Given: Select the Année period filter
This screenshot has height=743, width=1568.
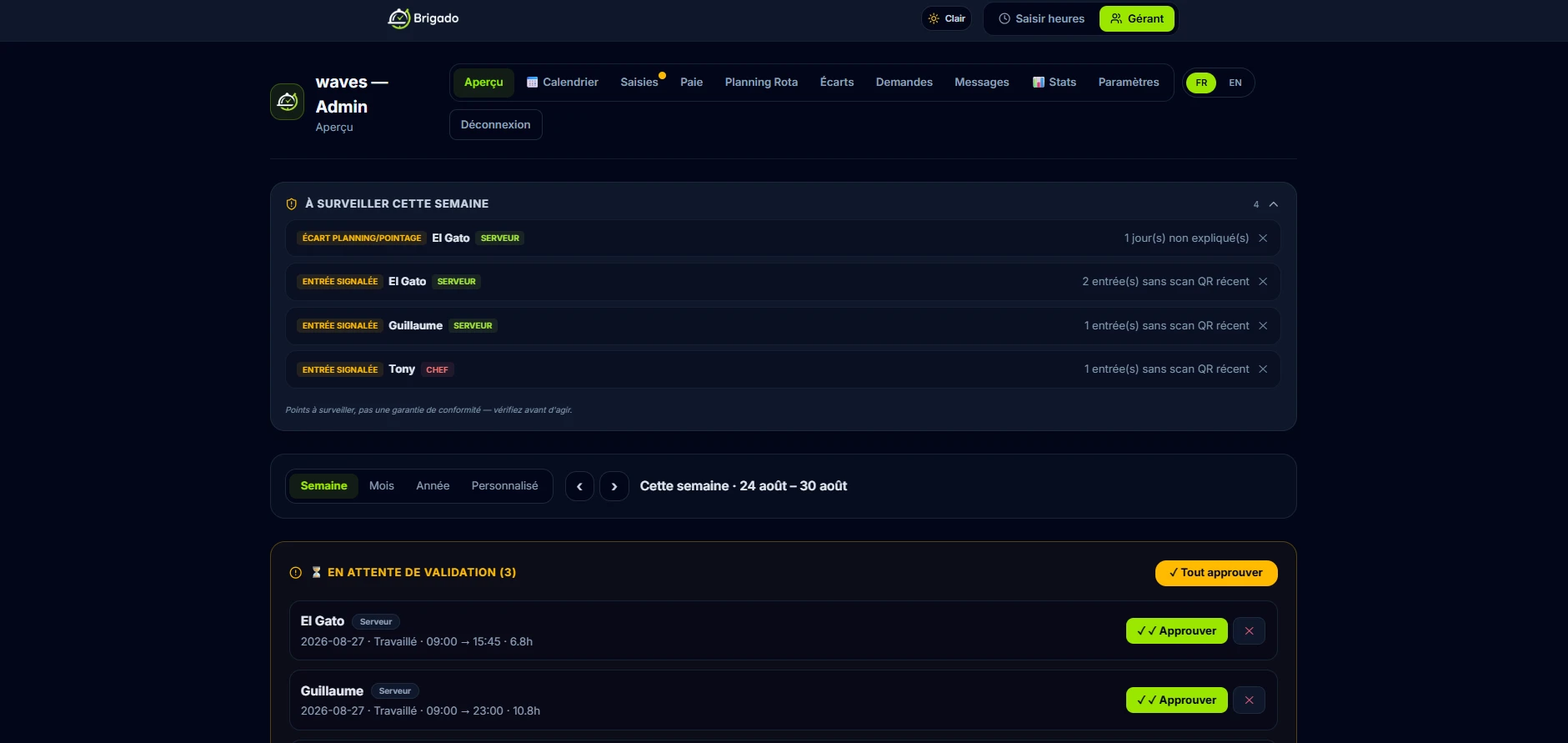Looking at the screenshot, I should [x=433, y=486].
